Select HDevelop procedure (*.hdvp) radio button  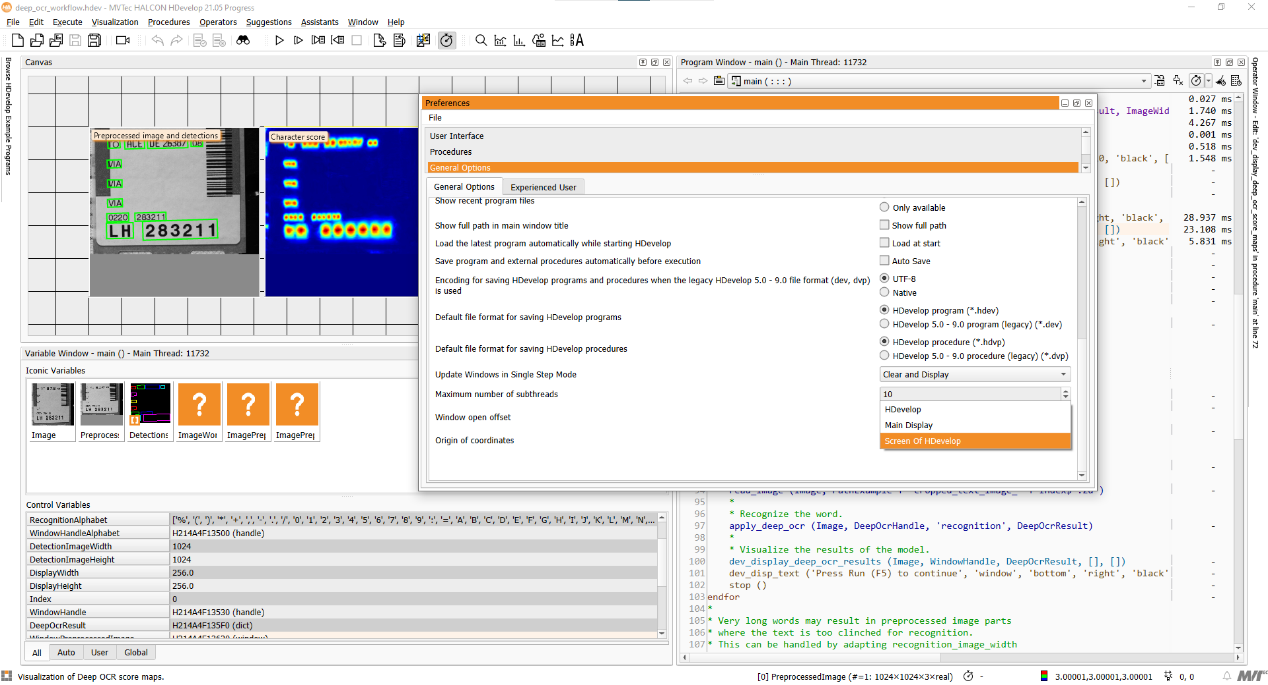pos(884,341)
